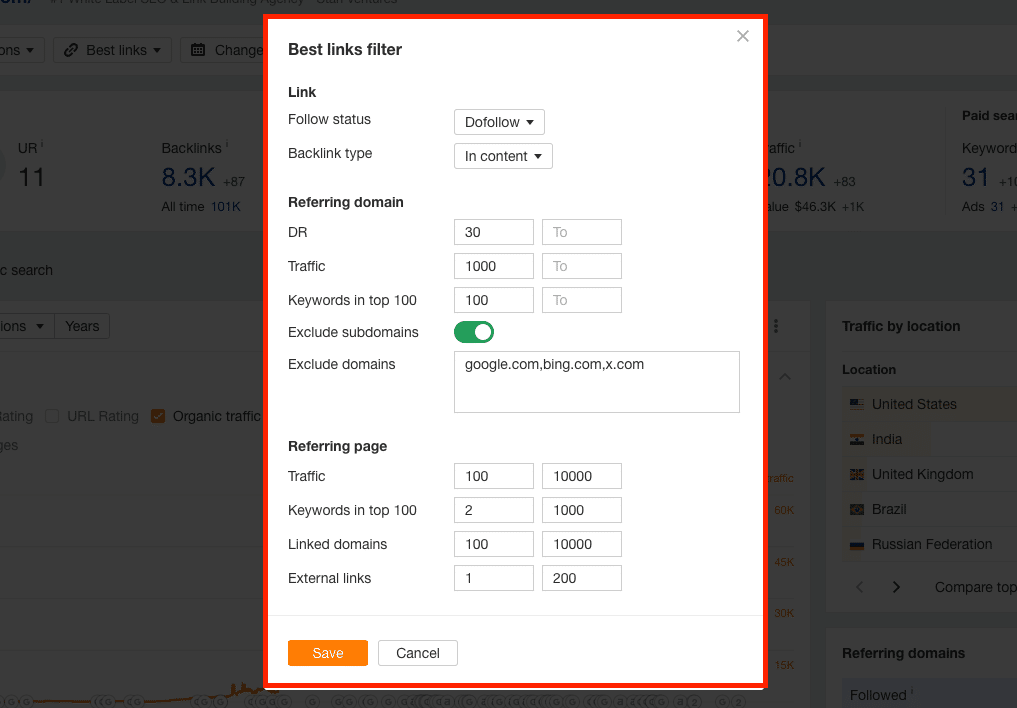
Task: Click the United States flag icon
Action: tap(856, 404)
